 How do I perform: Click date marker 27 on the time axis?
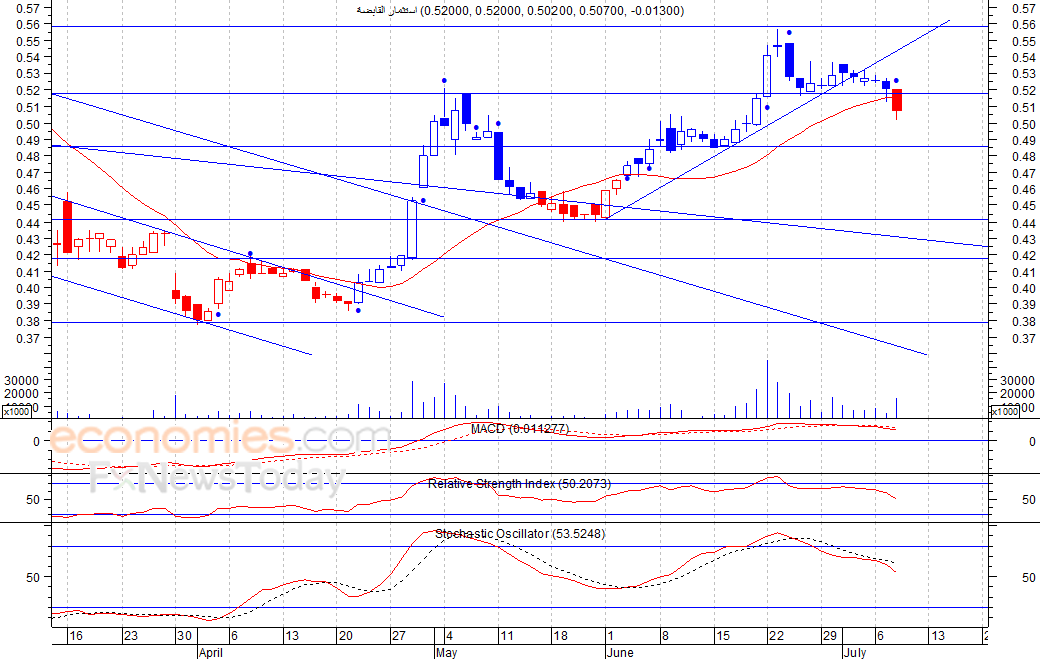coord(398,636)
